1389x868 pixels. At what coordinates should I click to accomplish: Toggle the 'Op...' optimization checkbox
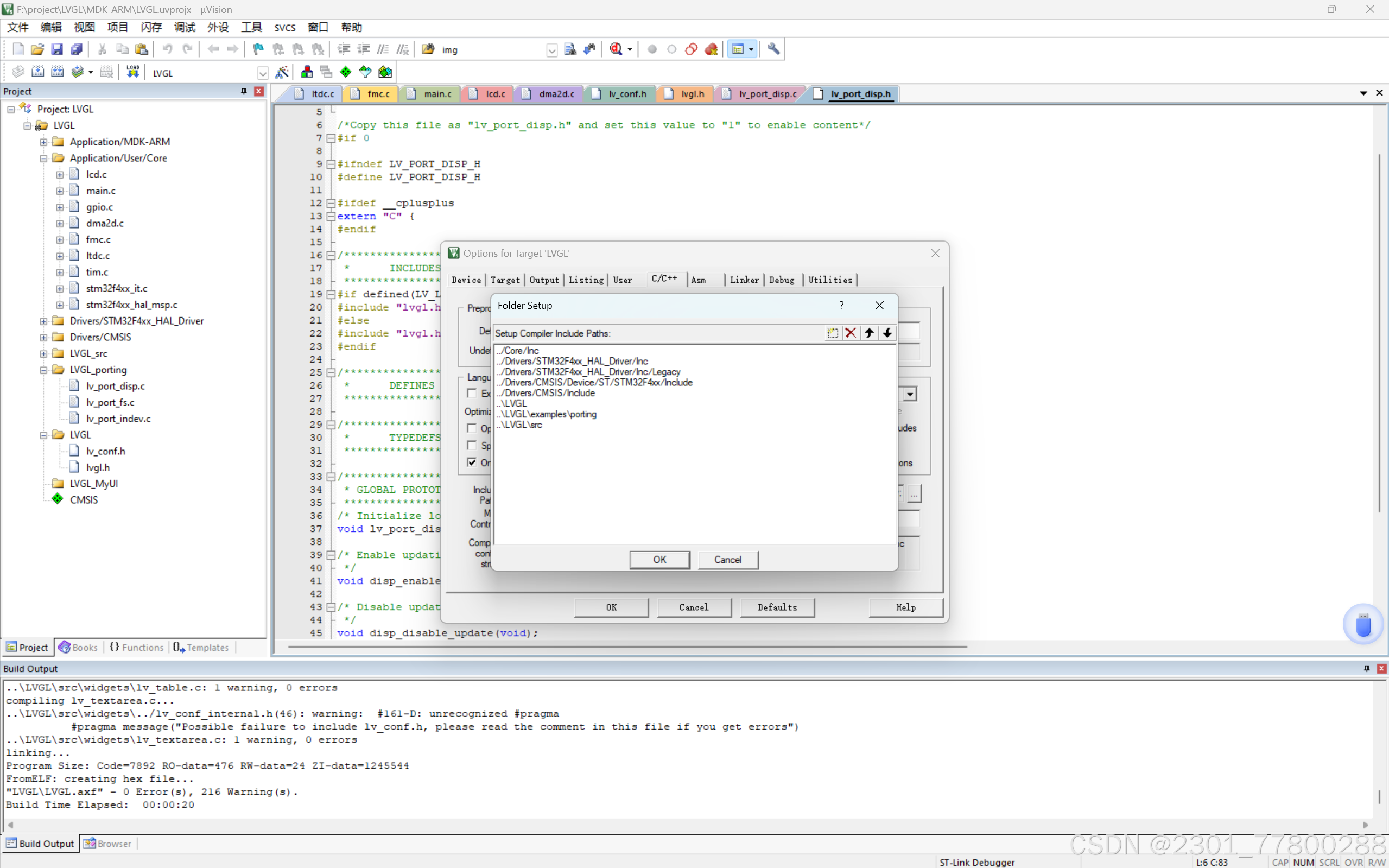(472, 428)
